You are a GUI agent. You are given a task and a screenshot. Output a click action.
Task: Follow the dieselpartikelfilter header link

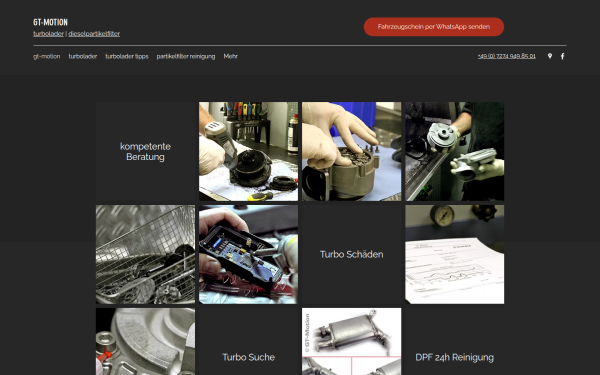[94, 34]
